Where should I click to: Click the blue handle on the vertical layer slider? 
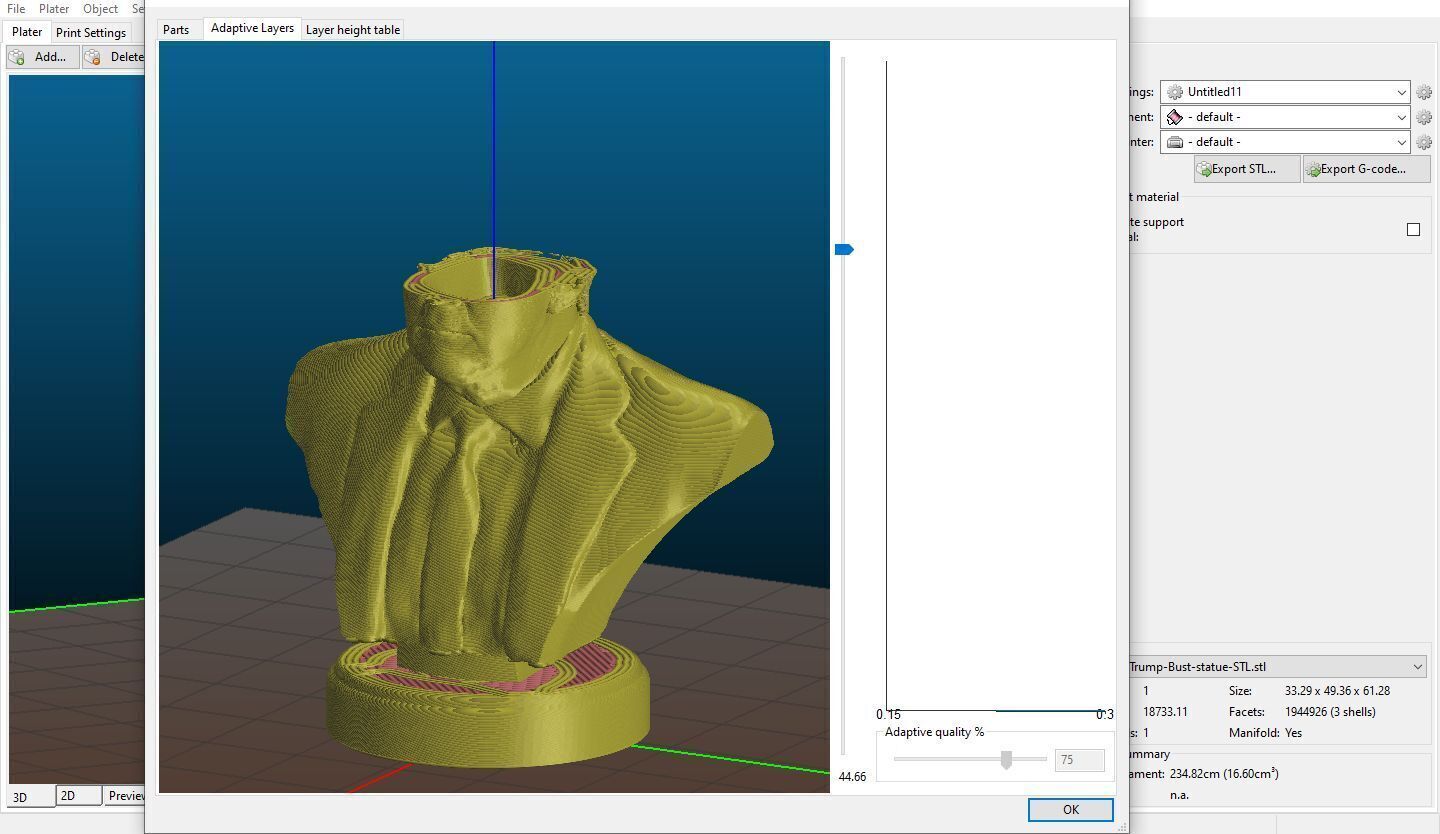tap(844, 249)
